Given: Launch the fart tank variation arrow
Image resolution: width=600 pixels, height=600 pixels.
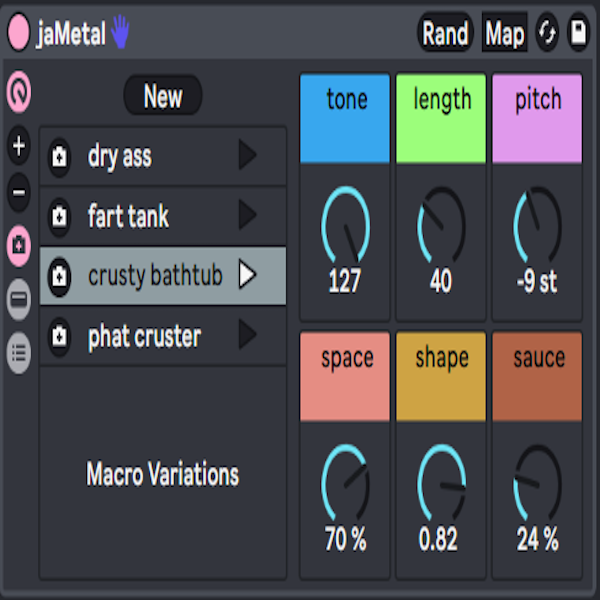Looking at the screenshot, I should (x=247, y=216).
